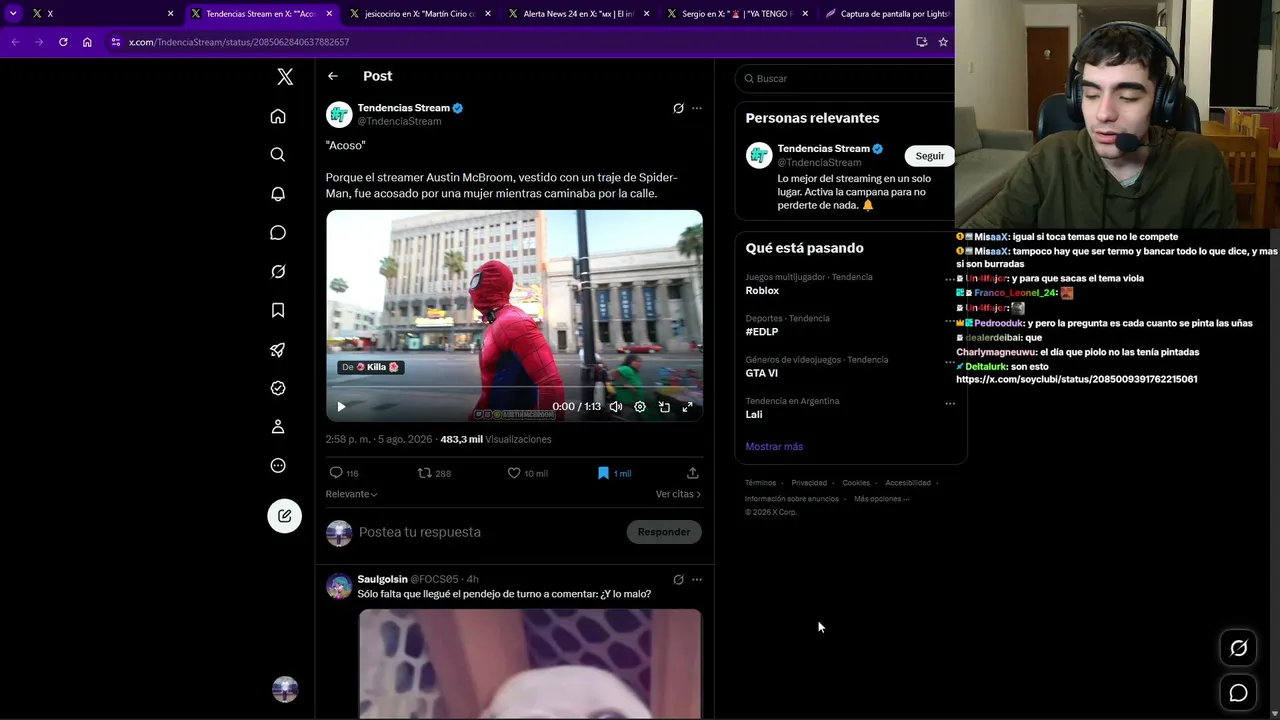Expand Más opciones in the footer
Image resolution: width=1280 pixels, height=720 pixels.
click(x=881, y=499)
